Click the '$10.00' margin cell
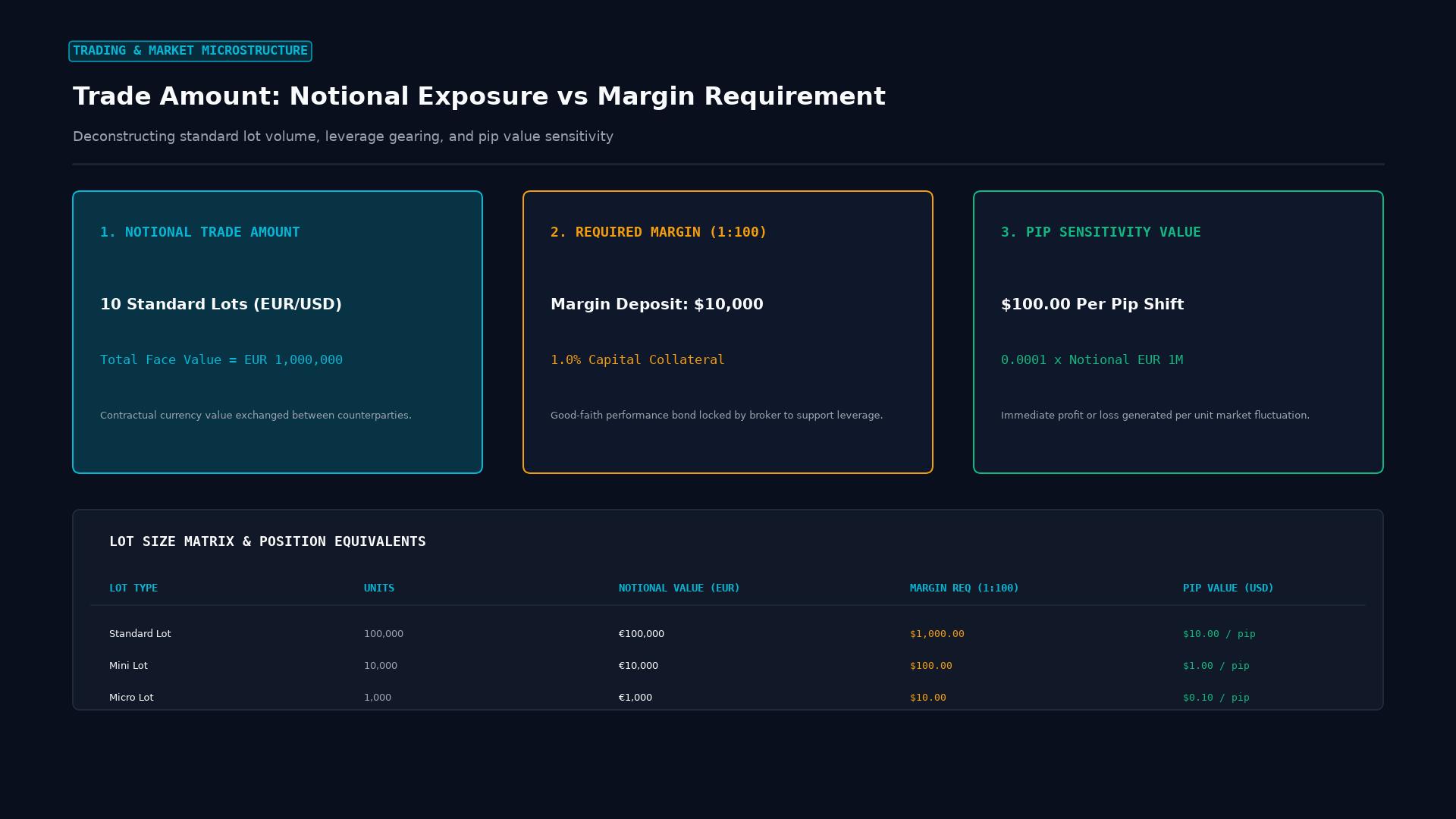This screenshot has height=819, width=1456. pos(928,698)
